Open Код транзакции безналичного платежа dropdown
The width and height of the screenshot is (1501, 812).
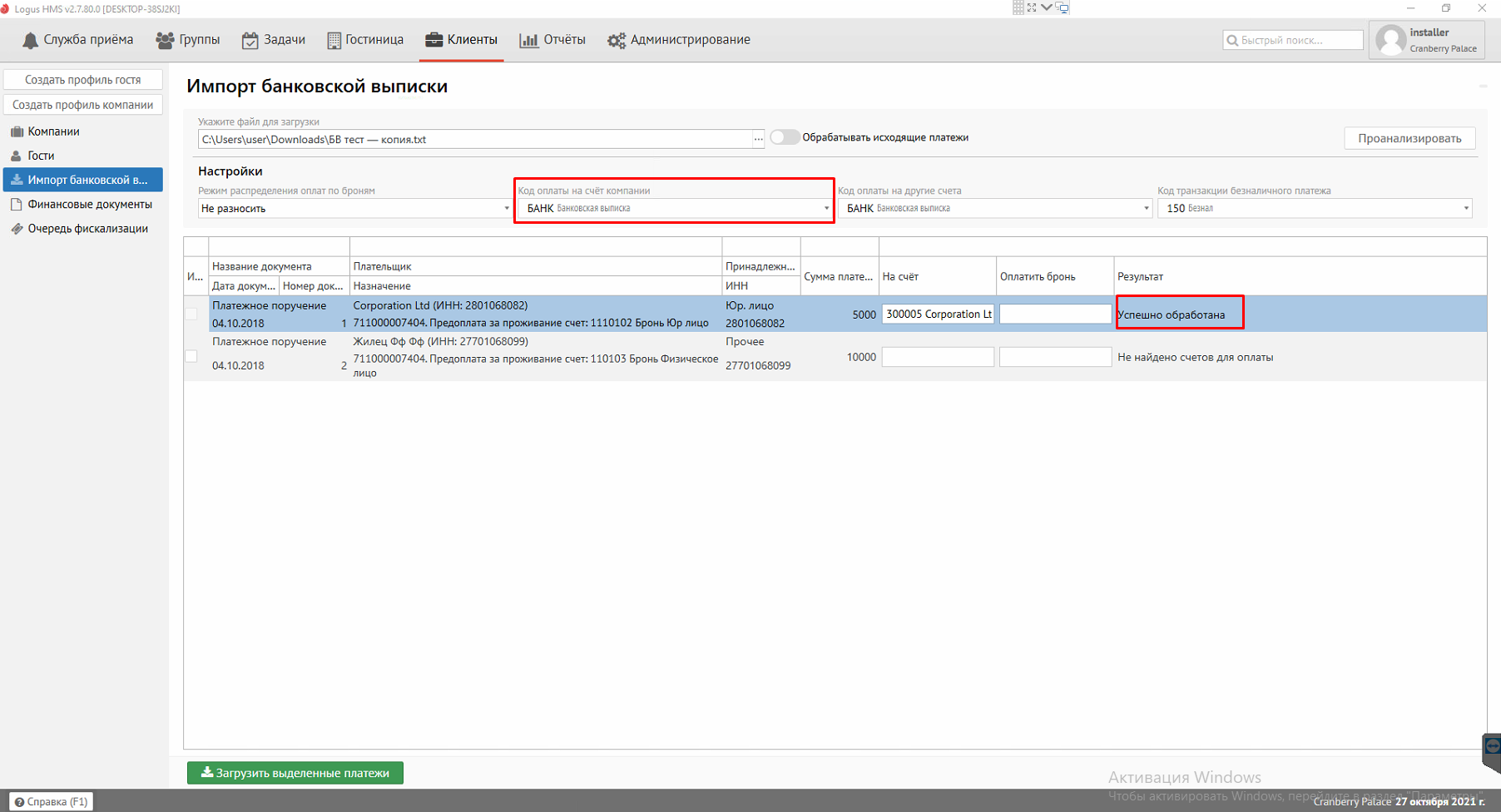[1465, 208]
